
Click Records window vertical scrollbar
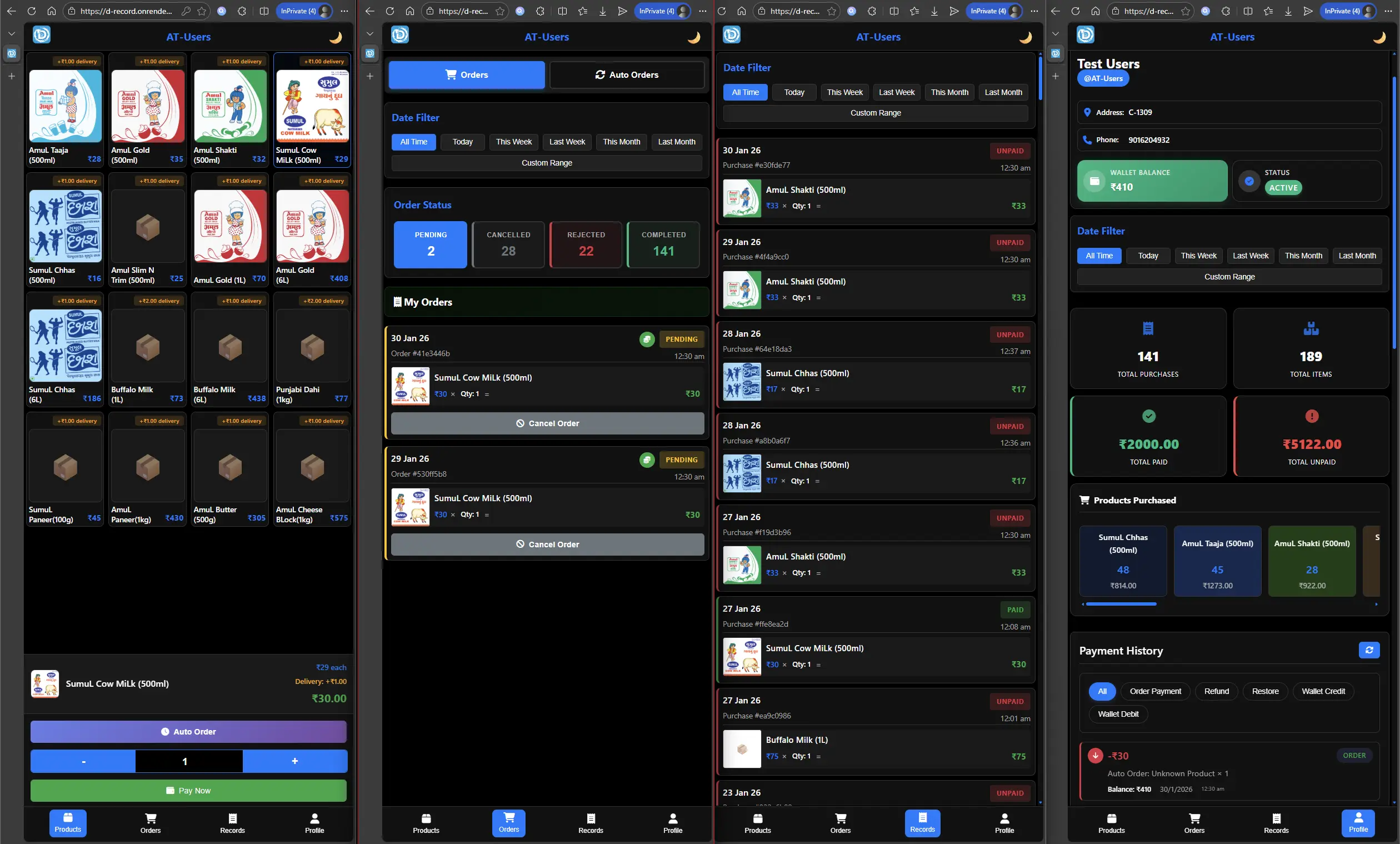pyautogui.click(x=1041, y=79)
